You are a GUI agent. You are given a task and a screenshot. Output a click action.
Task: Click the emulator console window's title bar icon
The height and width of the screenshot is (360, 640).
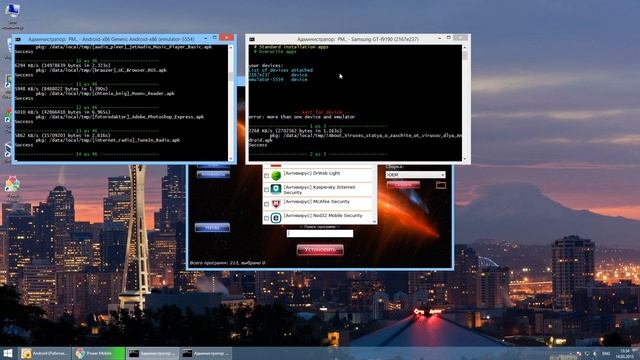tap(18, 39)
